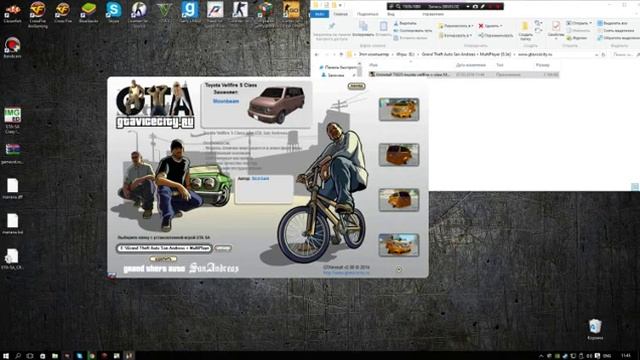Click Select all in Explorer ribbon

pyautogui.click(x=612, y=23)
